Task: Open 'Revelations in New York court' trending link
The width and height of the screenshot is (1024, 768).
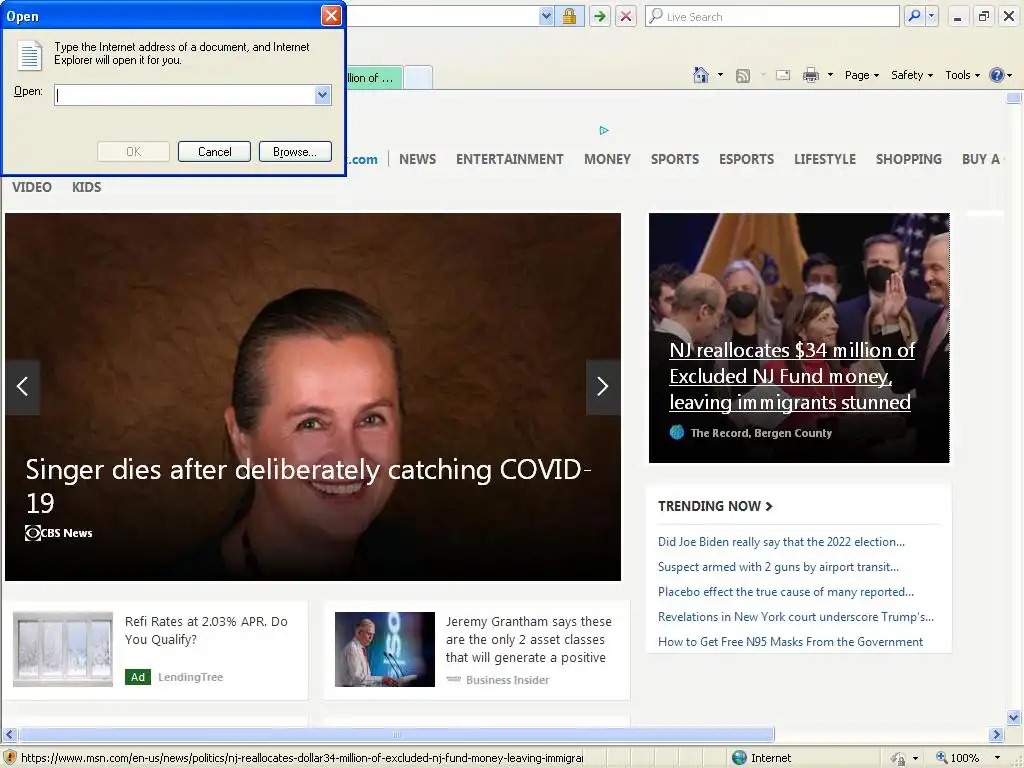Action: tap(795, 616)
